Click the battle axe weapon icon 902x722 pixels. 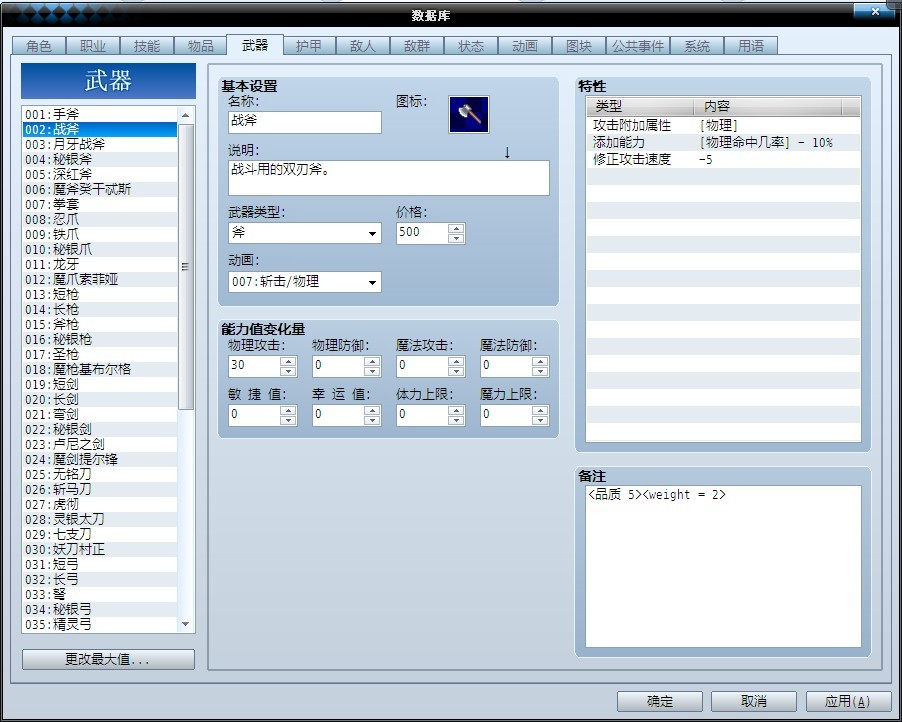tap(469, 114)
